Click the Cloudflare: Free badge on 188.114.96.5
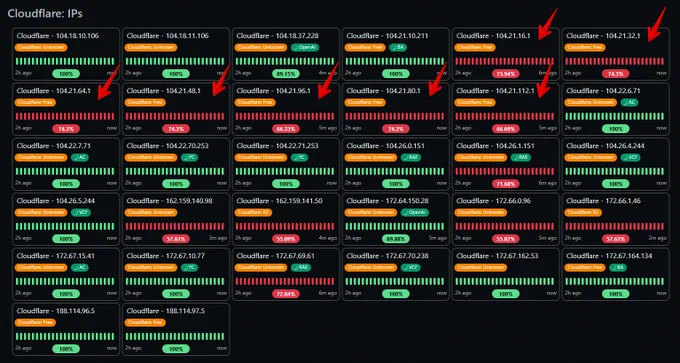 click(35, 323)
